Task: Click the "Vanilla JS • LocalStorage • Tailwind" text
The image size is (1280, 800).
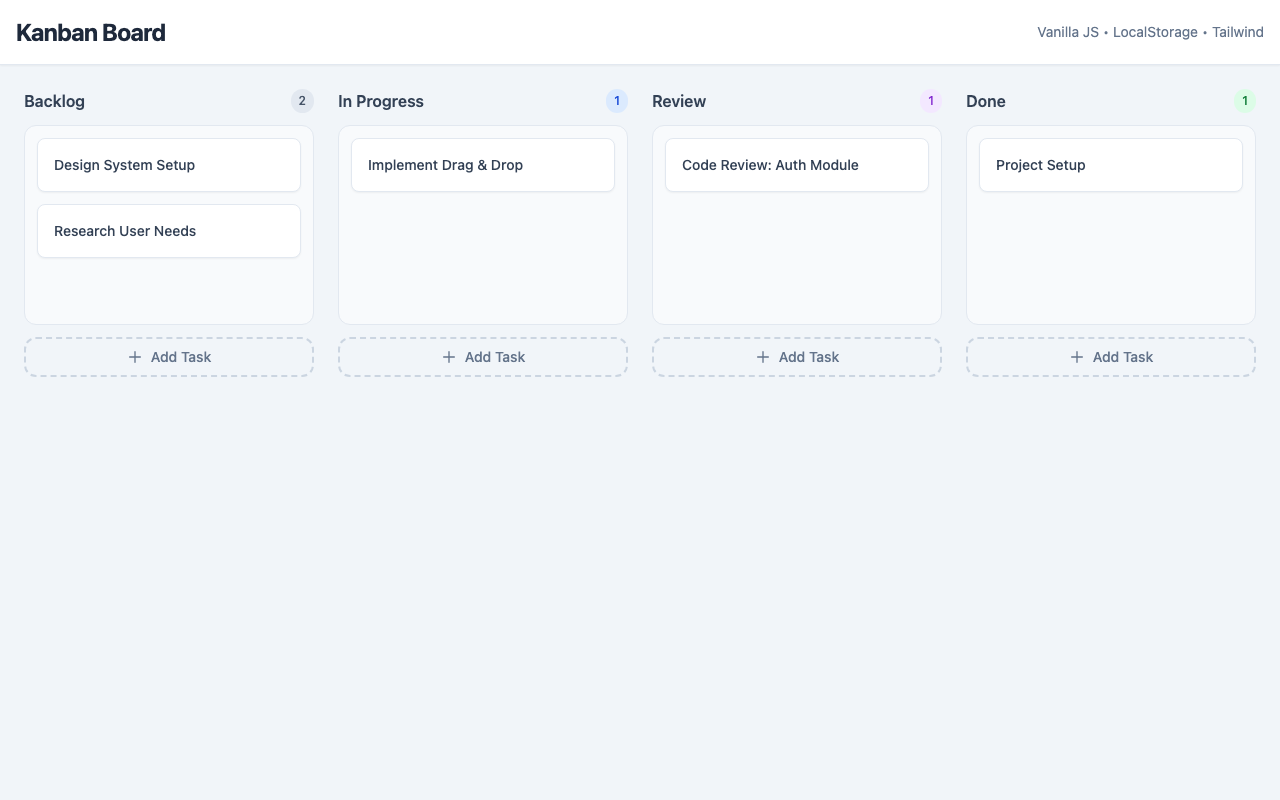Action: point(1150,32)
